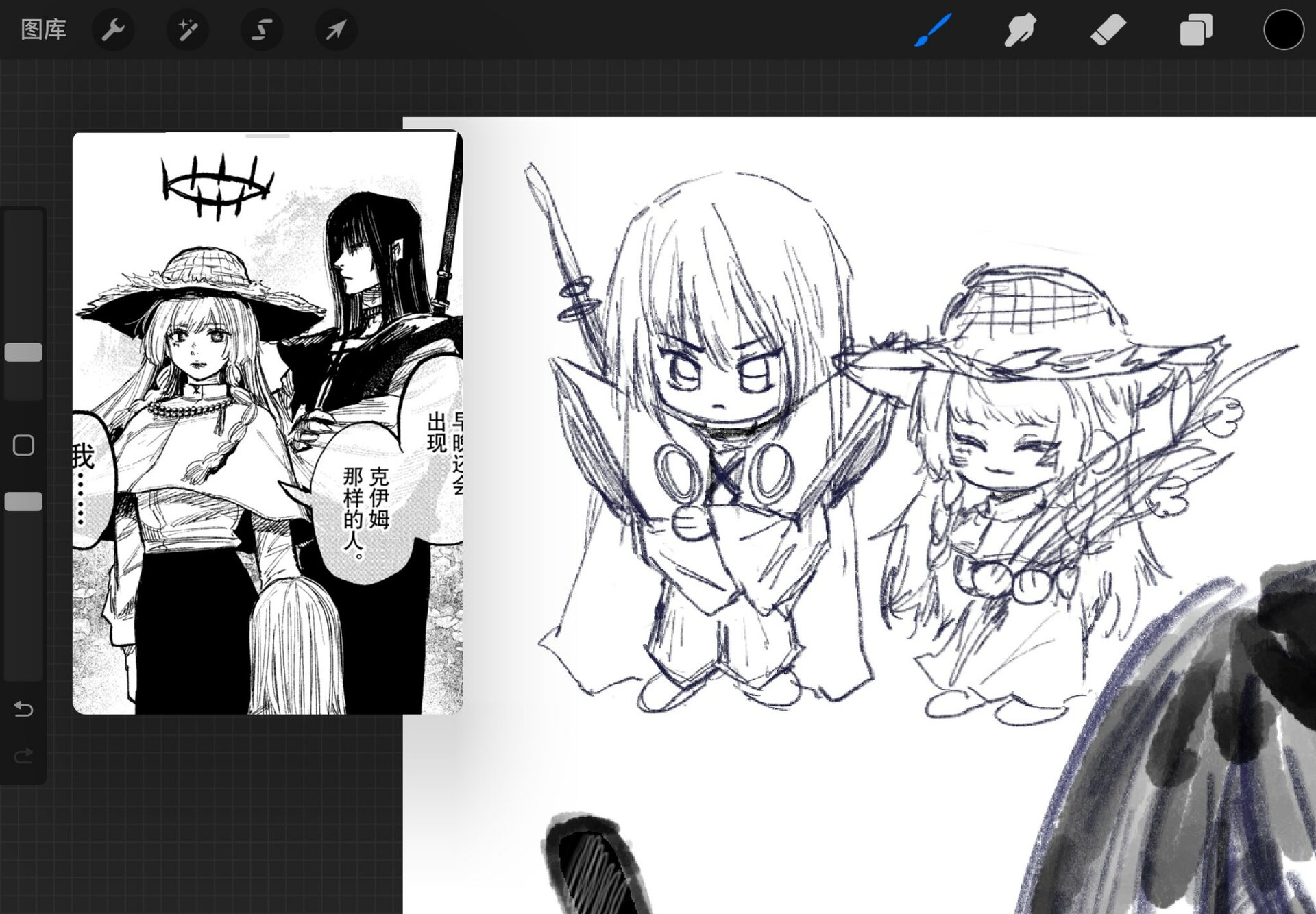
Task: Redo with the sidebar redo arrow
Action: 23,756
